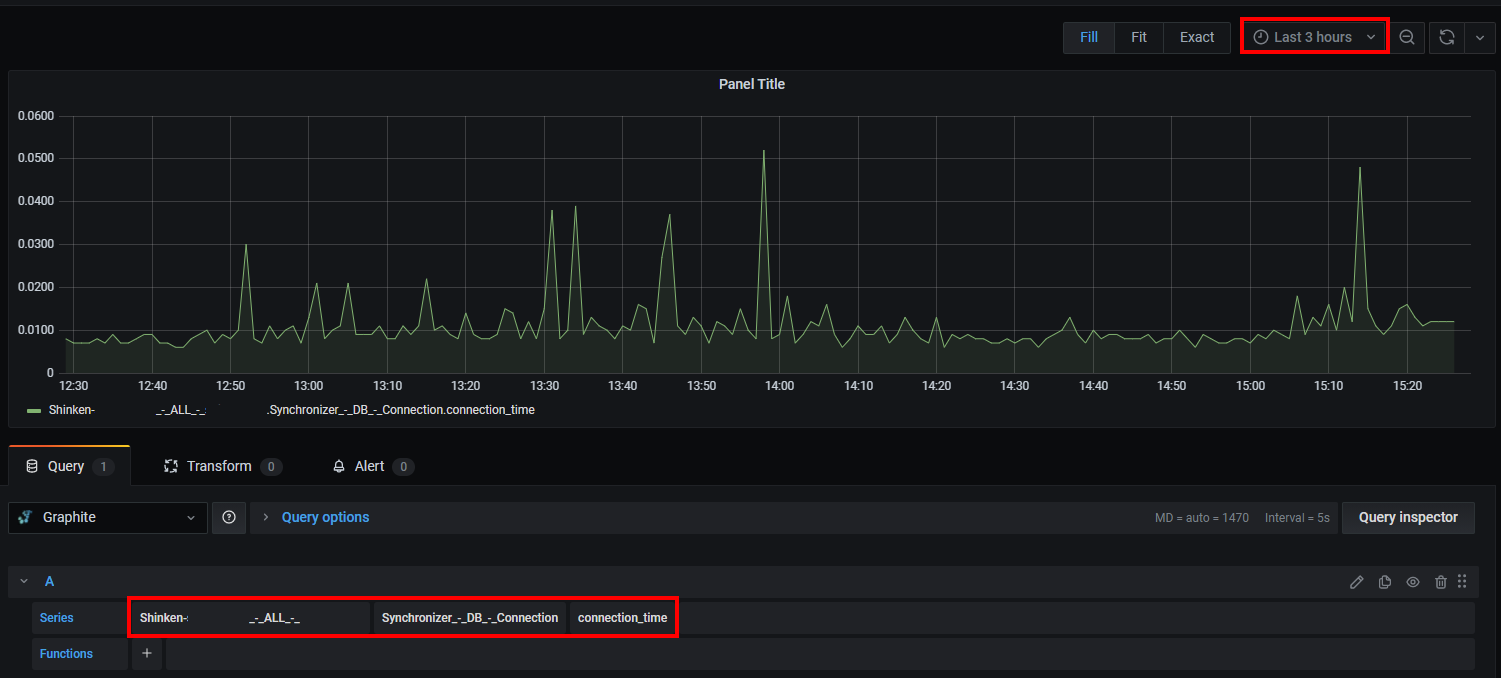Select the Exact display mode
The width and height of the screenshot is (1501, 678).
pos(1196,37)
